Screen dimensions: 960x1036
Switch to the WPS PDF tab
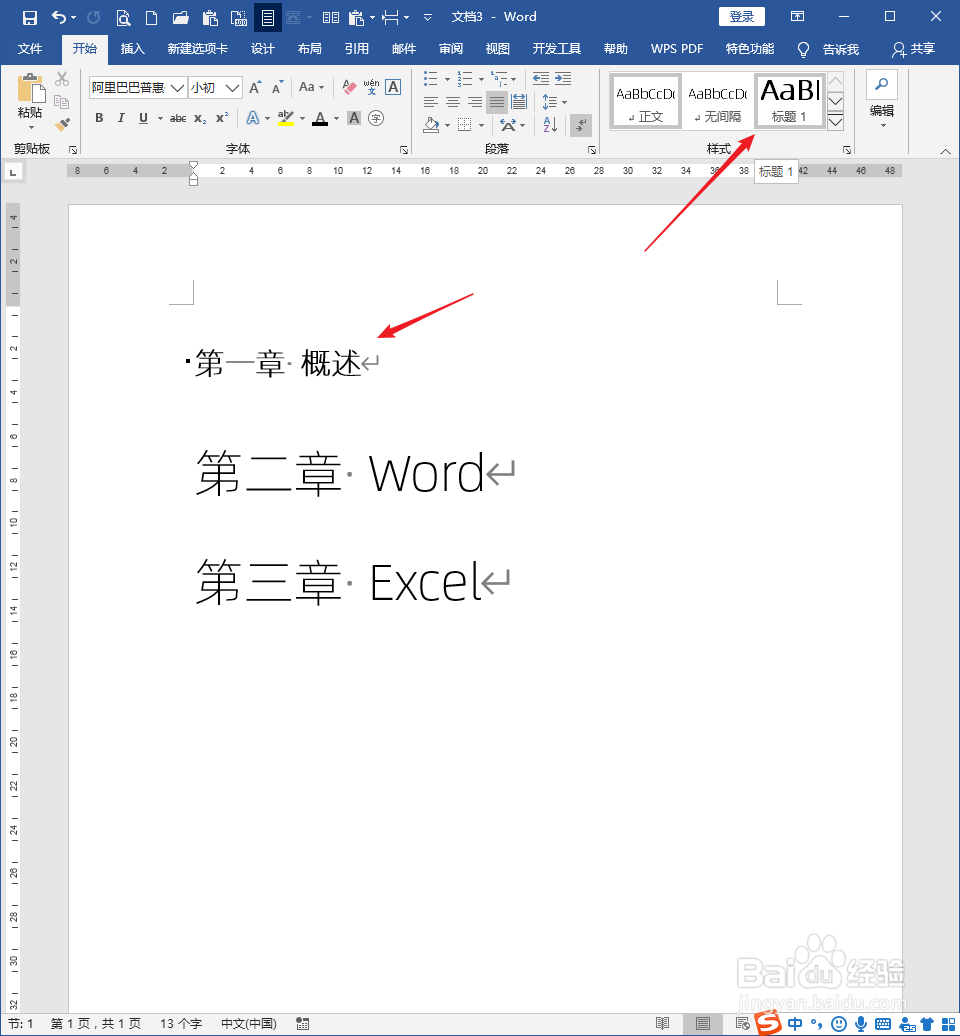(x=677, y=49)
